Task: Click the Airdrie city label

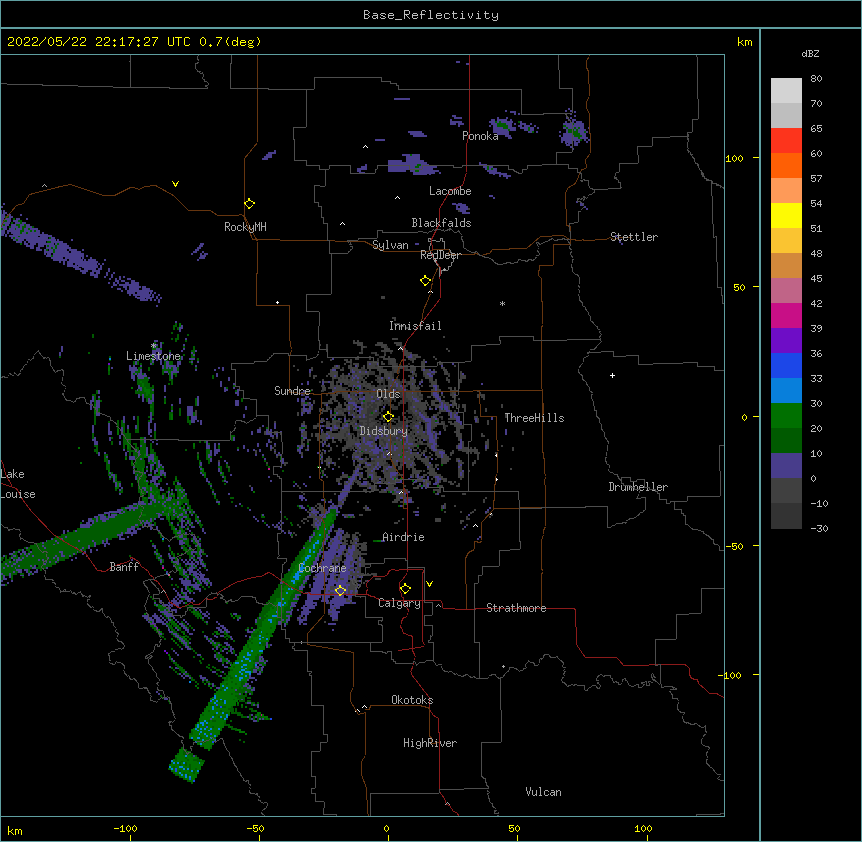Action: [x=403, y=537]
